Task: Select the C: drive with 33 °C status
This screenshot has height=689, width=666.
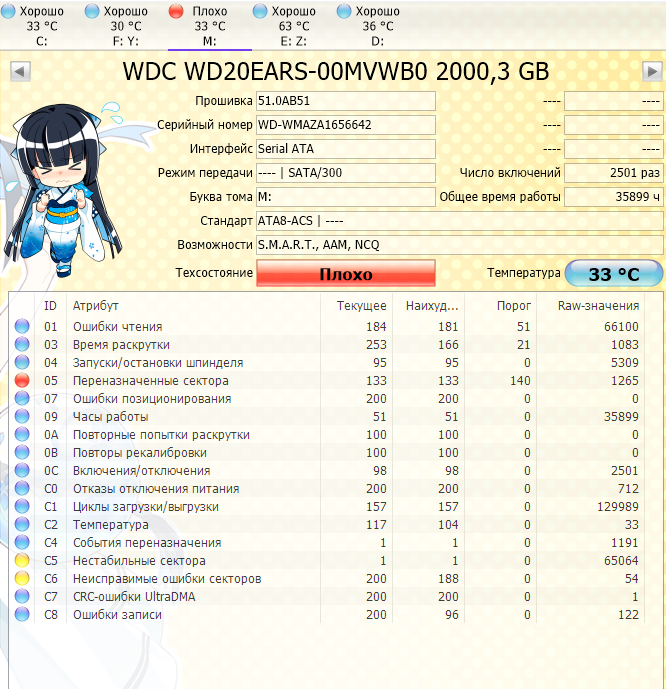Action: (42, 26)
